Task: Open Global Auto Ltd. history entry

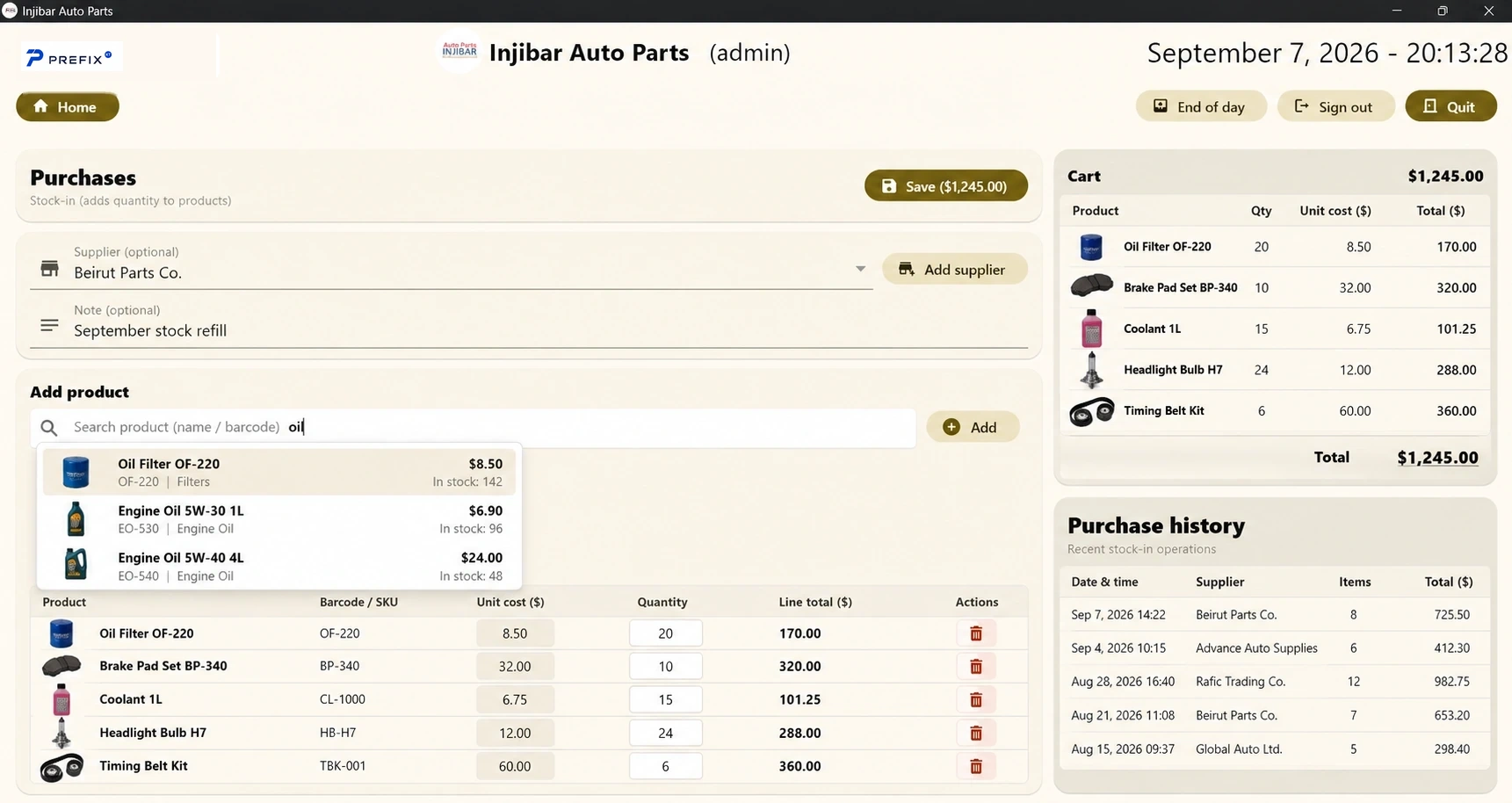Action: tap(1274, 749)
